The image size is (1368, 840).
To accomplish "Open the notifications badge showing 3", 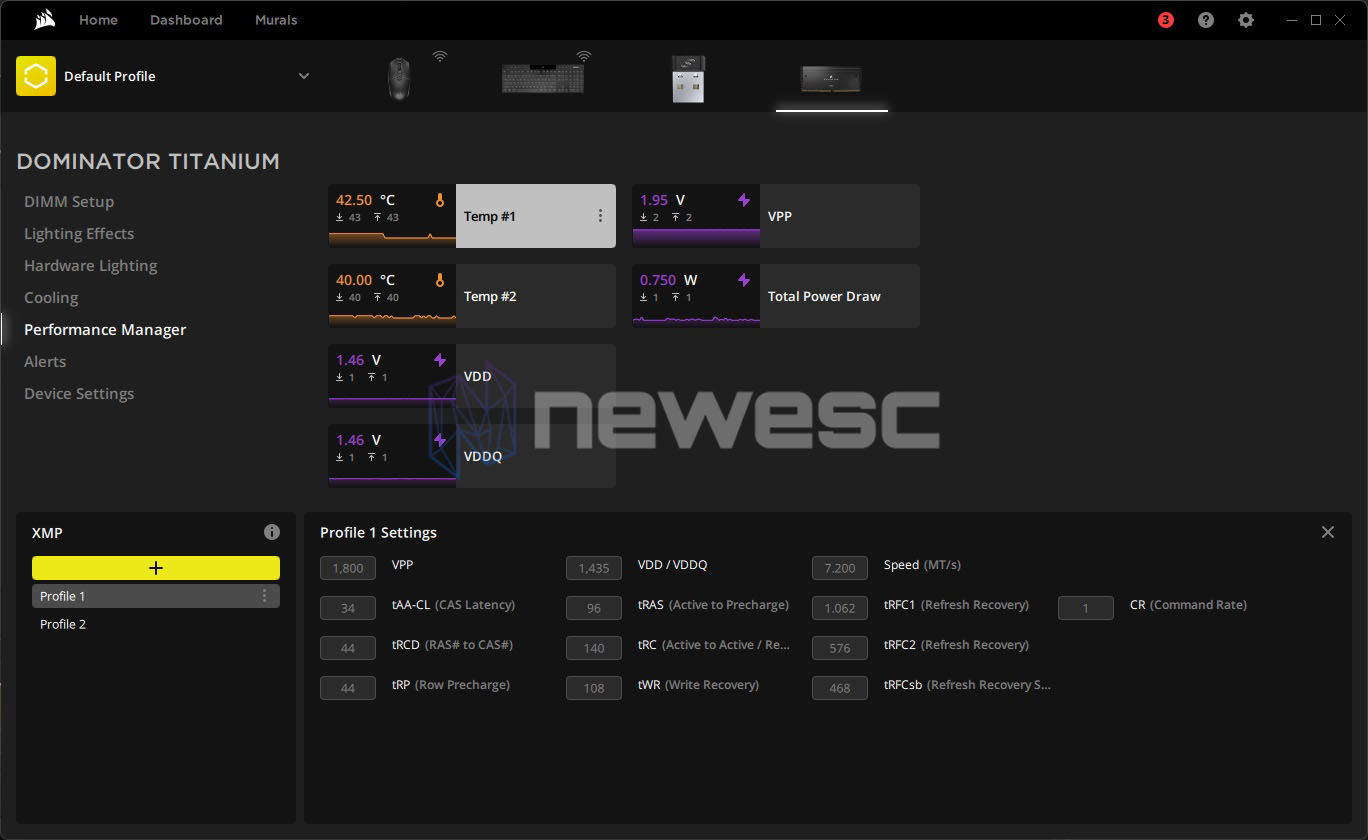I will [1165, 20].
